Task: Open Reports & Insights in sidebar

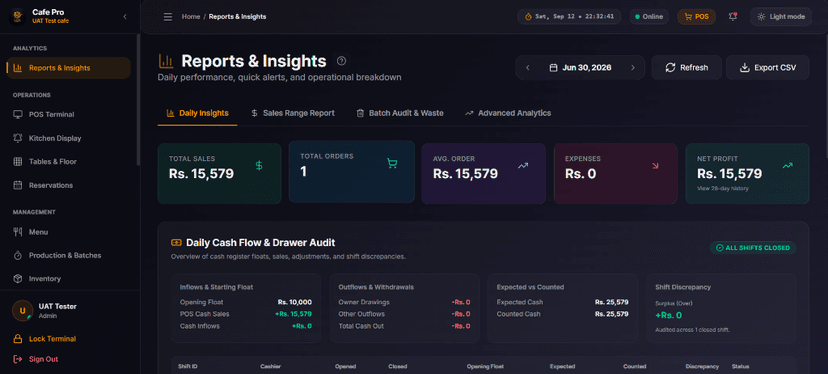Action: (69, 68)
